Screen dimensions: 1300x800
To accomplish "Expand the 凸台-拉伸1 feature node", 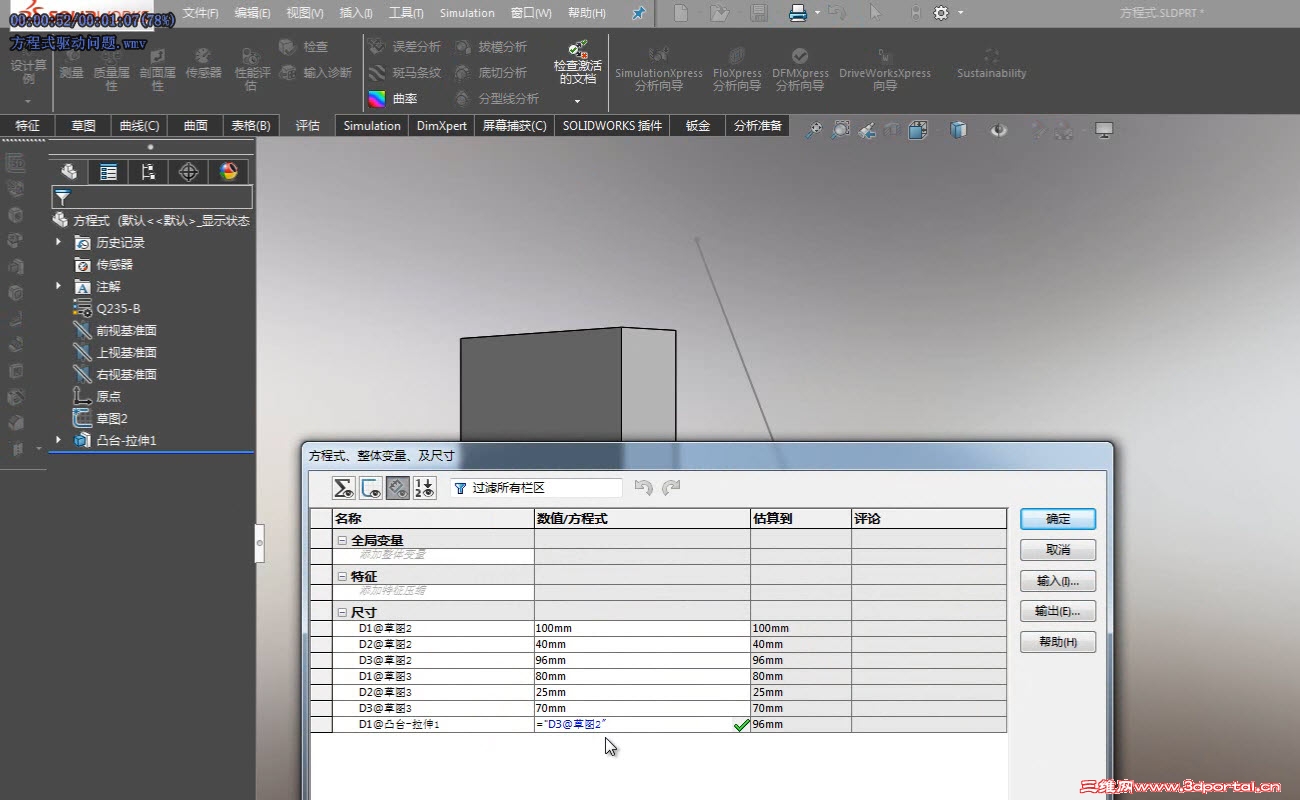I will (58, 440).
